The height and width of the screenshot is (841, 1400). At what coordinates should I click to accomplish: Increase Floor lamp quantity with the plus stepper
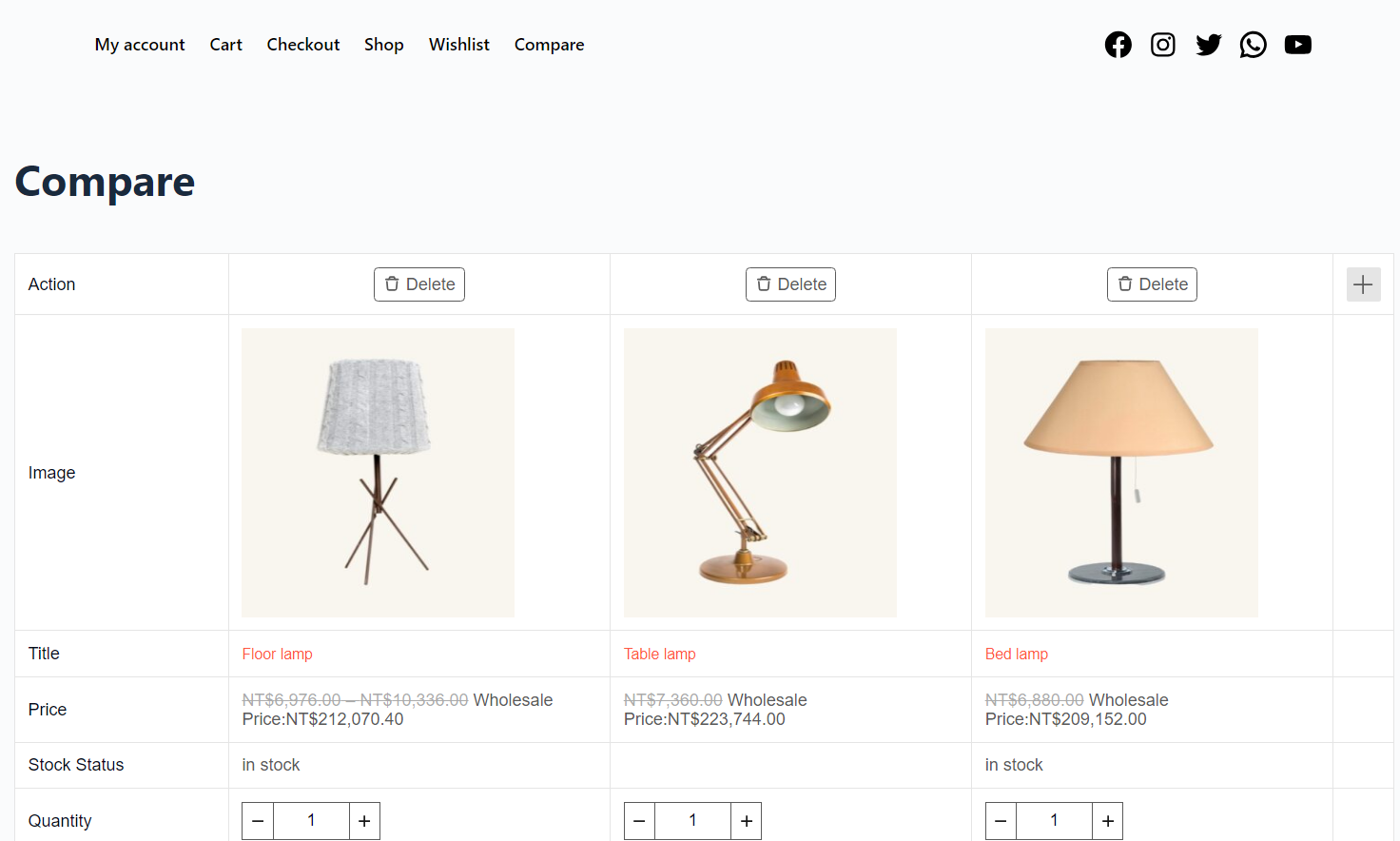click(x=364, y=820)
